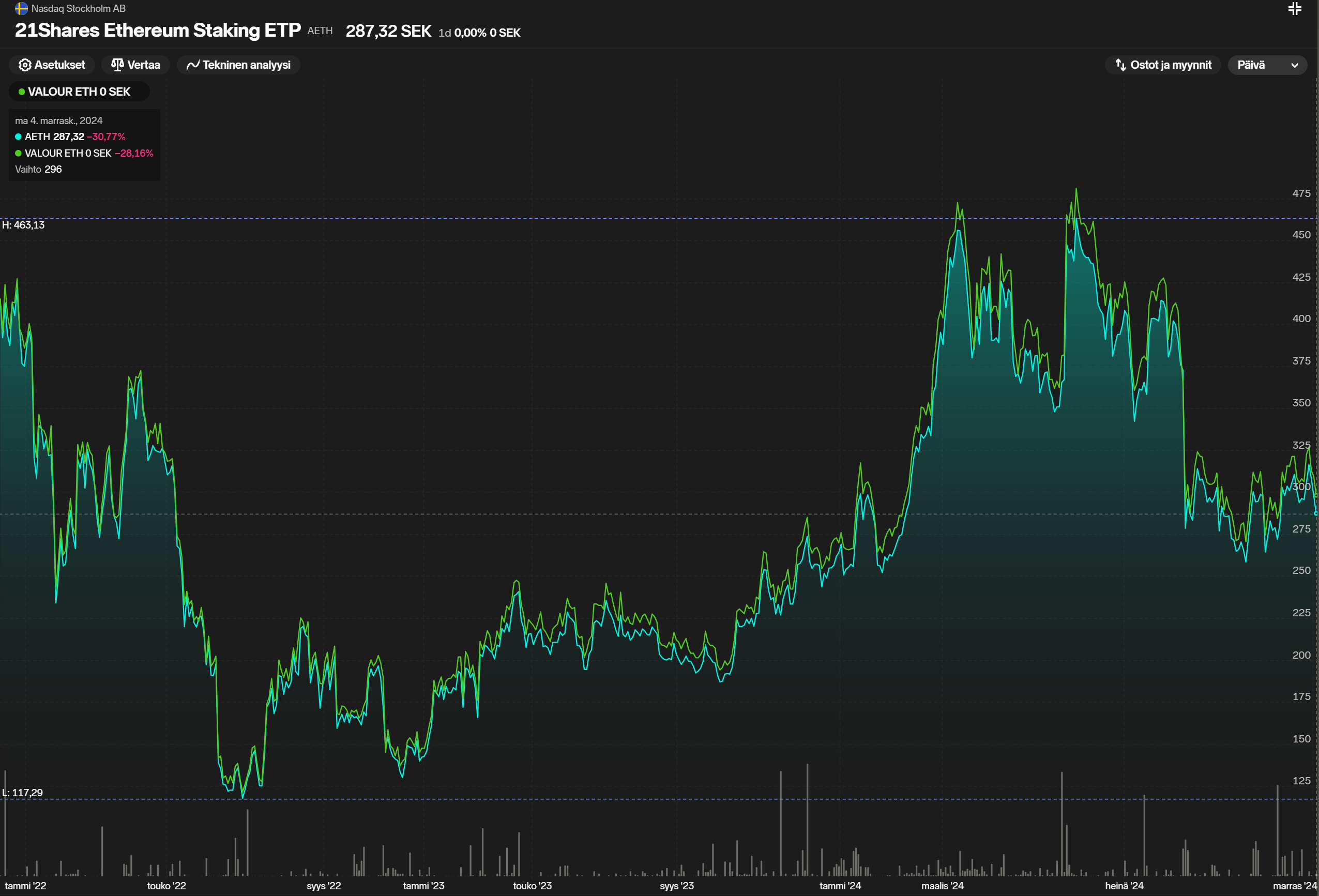Click the Tekninen analyysi line-chart icon

tap(193, 65)
